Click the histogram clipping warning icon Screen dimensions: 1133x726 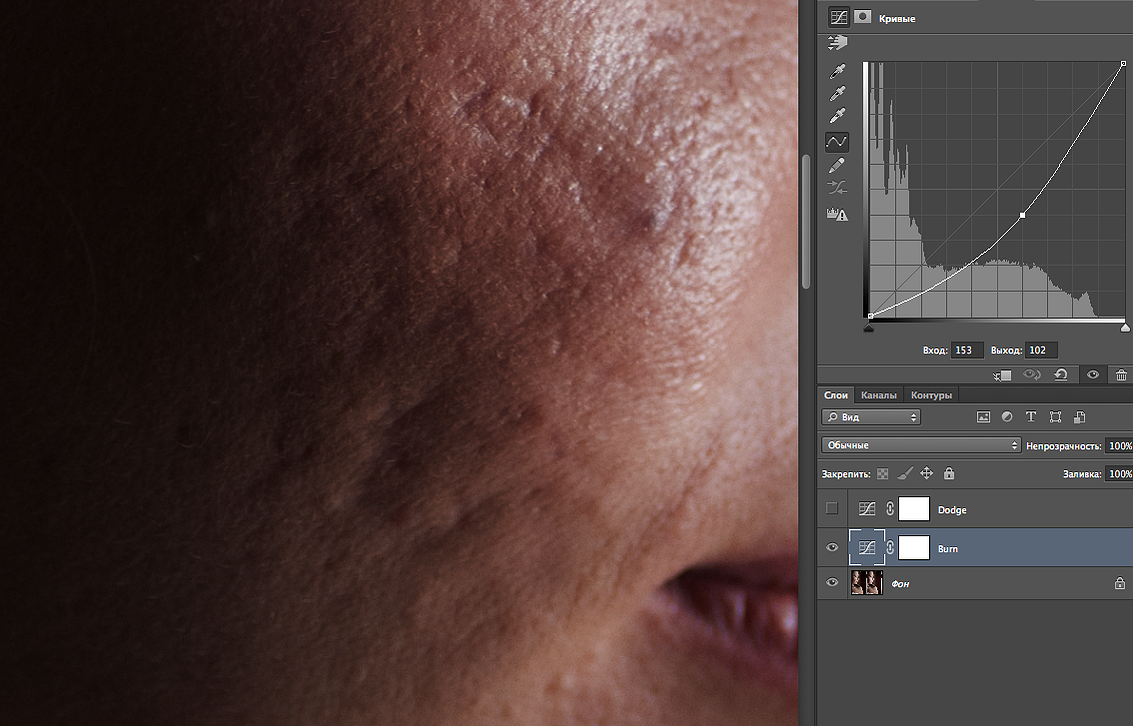pos(837,215)
